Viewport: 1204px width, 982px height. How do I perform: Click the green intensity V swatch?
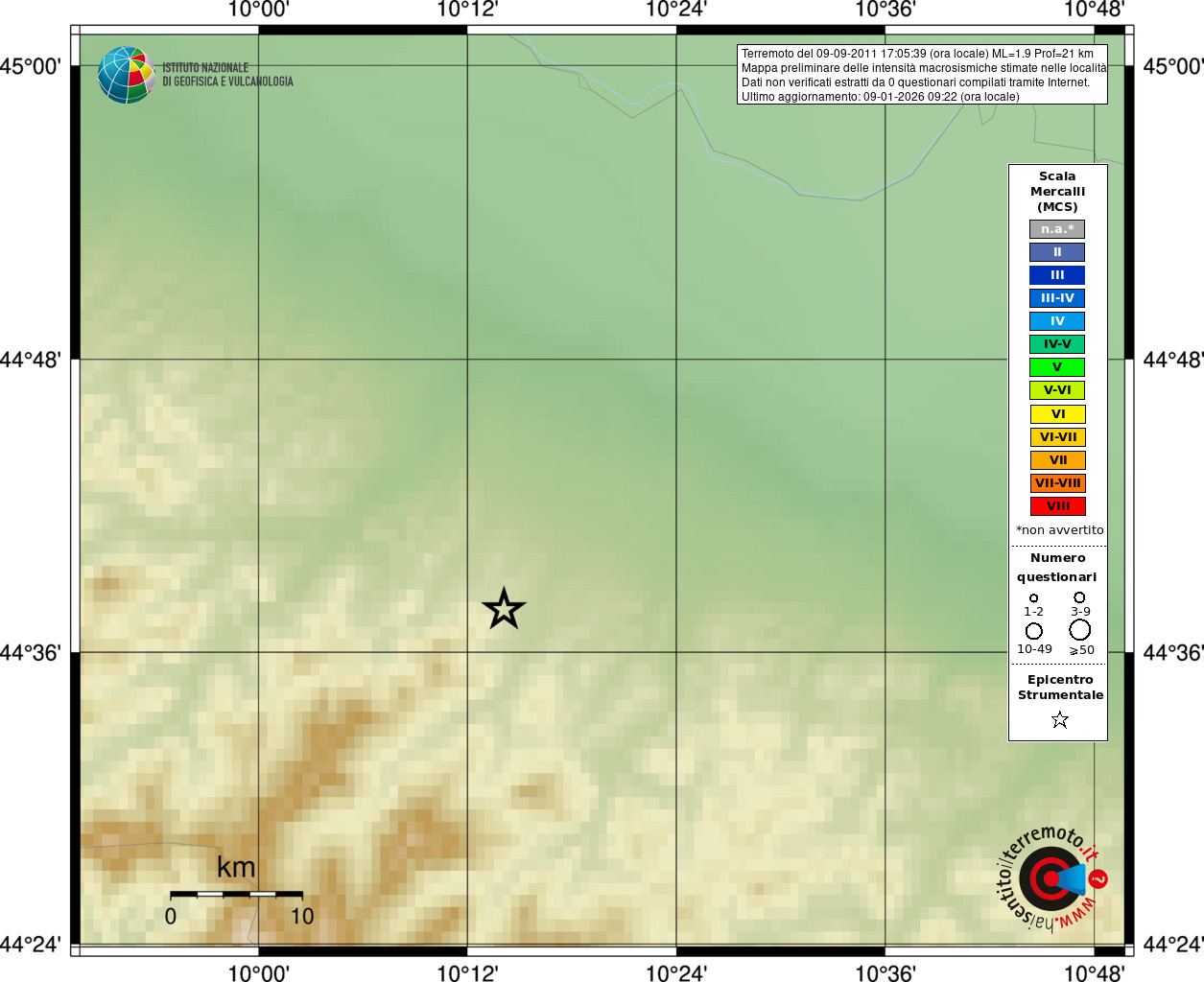[x=1057, y=367]
